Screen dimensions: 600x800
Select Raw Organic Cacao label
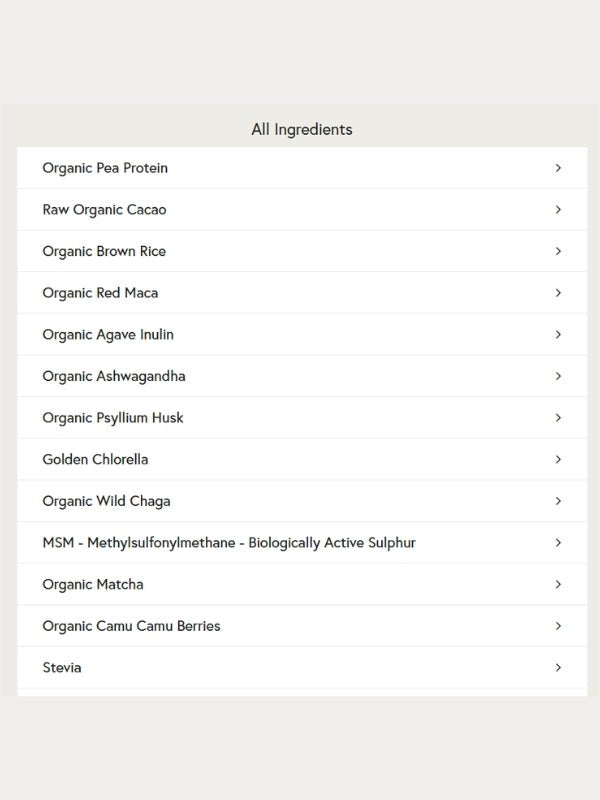[105, 210]
